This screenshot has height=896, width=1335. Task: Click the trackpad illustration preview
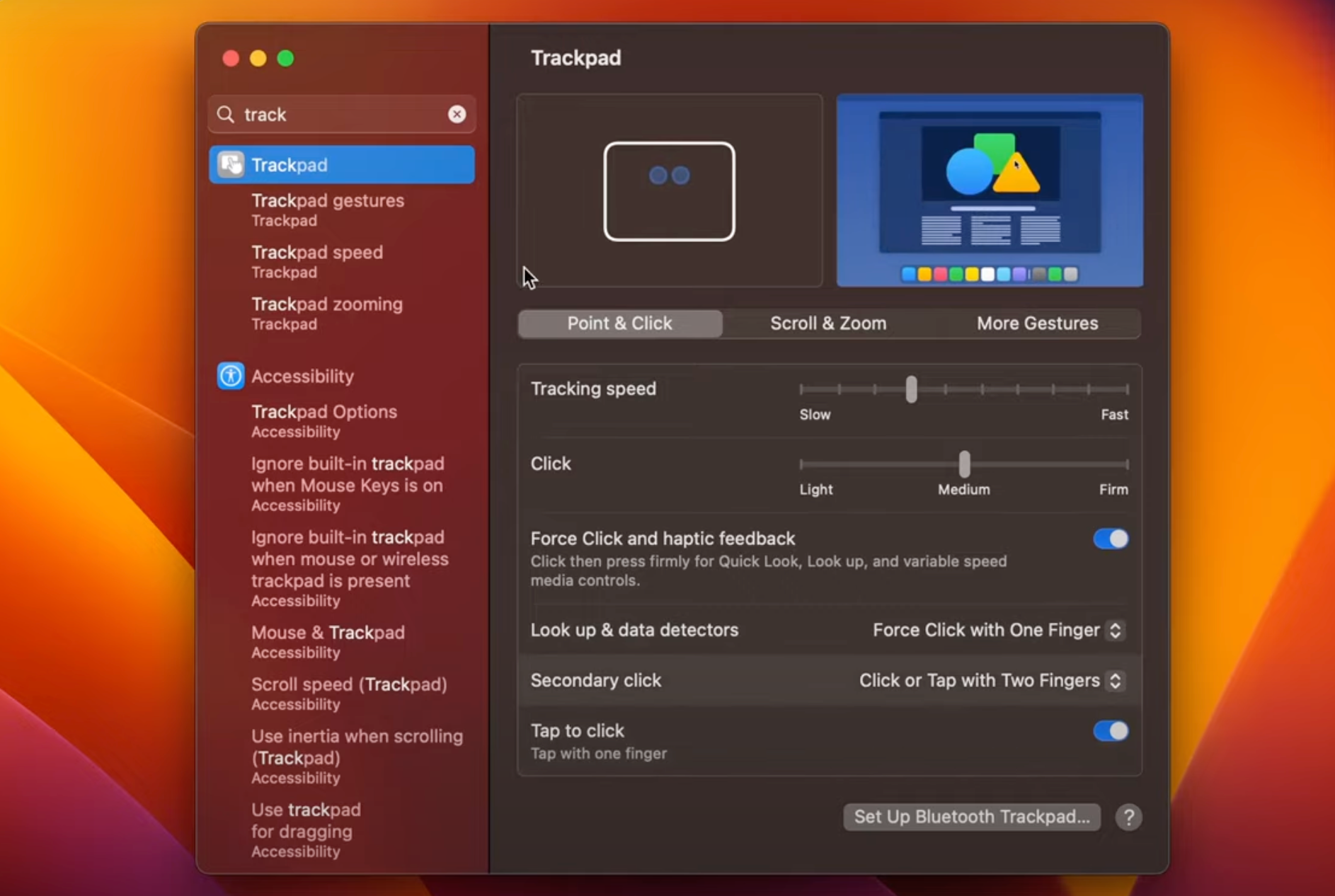pos(669,191)
